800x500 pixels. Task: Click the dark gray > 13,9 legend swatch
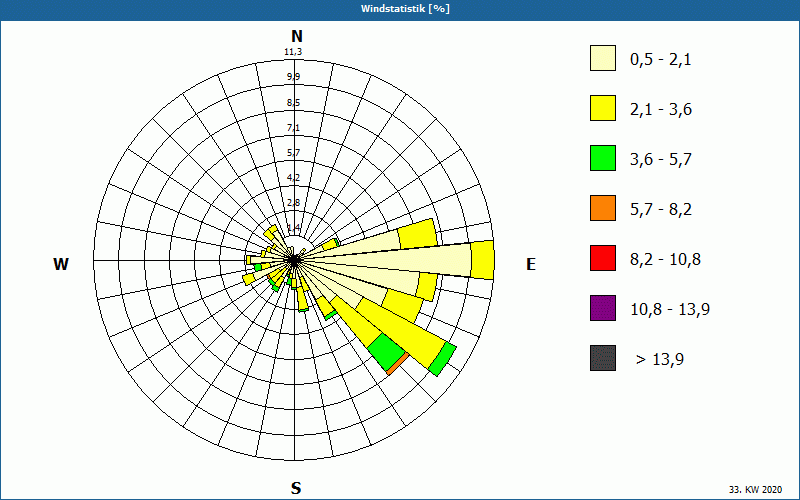click(603, 358)
